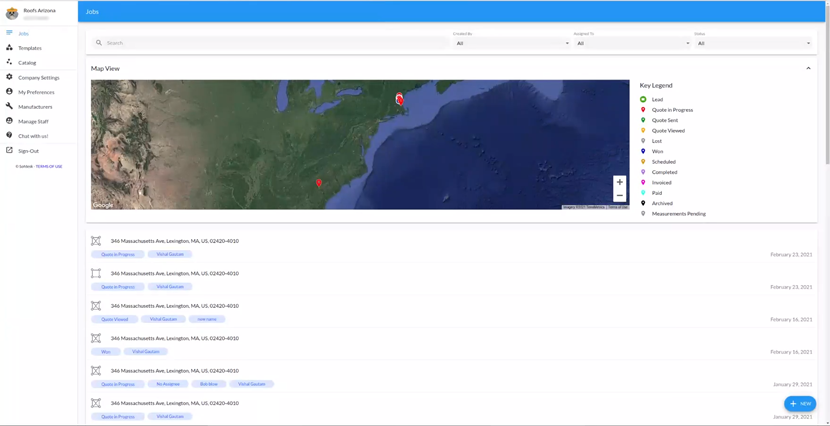
Task: Click the Sign-Out icon
Action: 10,151
